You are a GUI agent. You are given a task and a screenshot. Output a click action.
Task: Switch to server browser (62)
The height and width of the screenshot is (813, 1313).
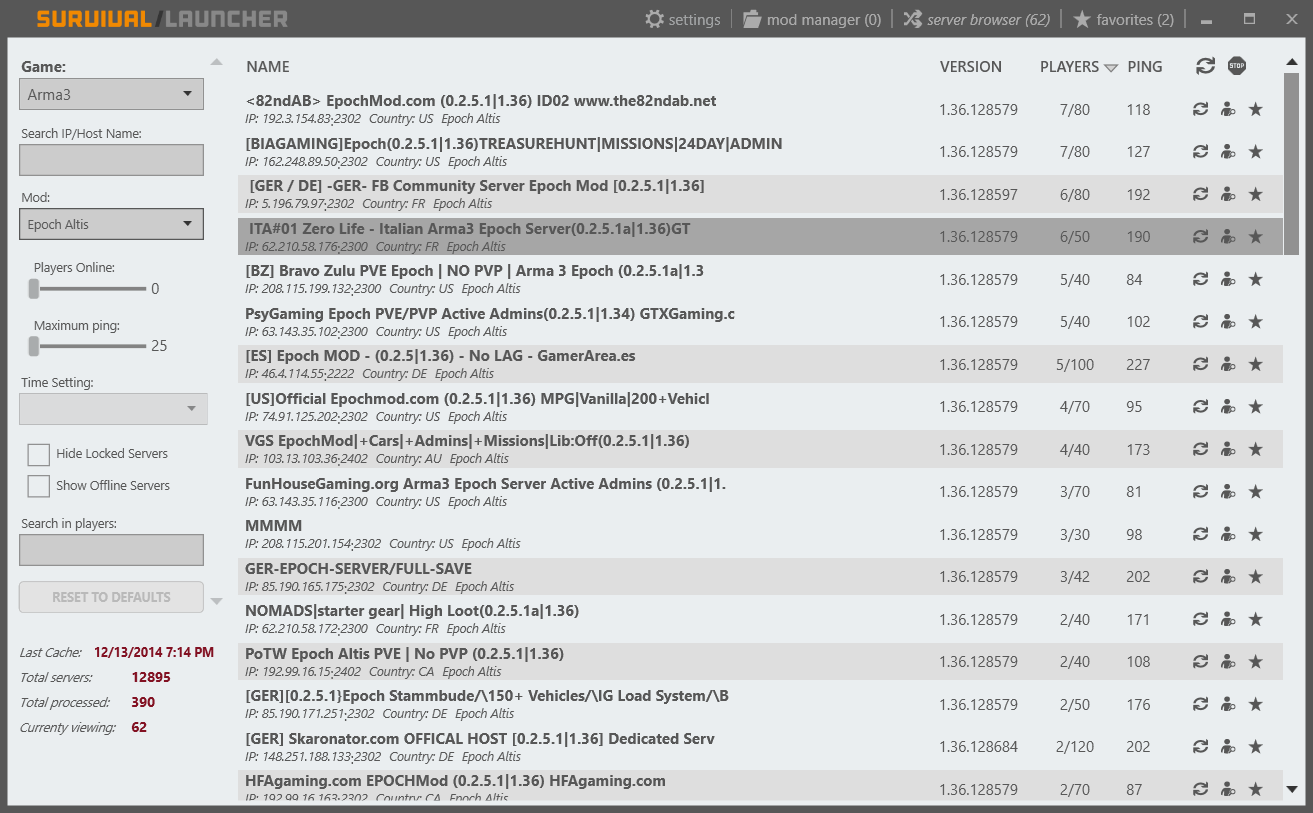click(x=976, y=19)
